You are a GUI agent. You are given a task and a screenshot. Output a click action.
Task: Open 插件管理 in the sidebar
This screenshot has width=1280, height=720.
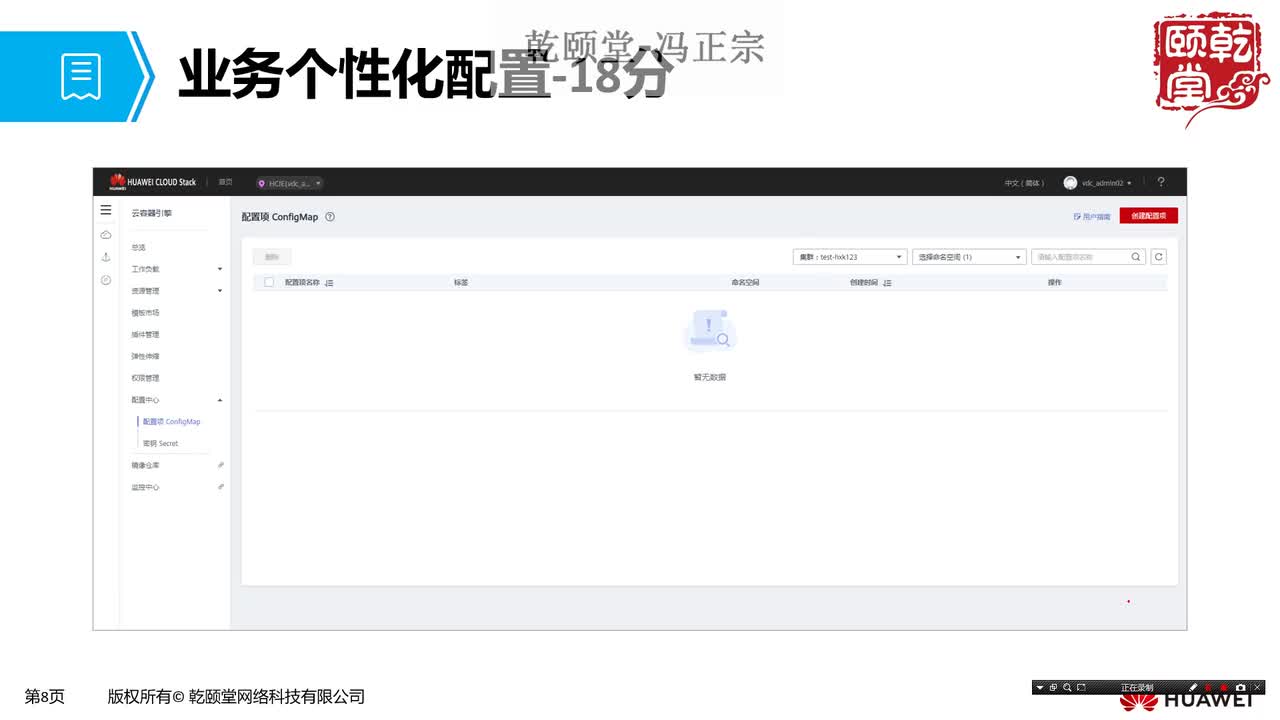(145, 335)
